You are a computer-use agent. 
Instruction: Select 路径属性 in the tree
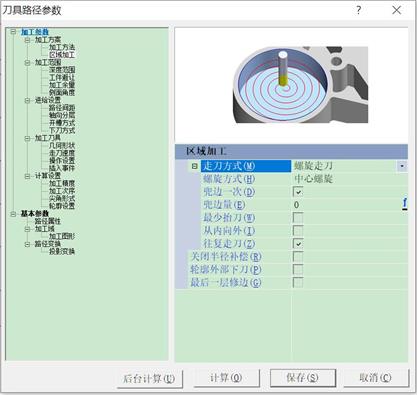click(x=48, y=221)
